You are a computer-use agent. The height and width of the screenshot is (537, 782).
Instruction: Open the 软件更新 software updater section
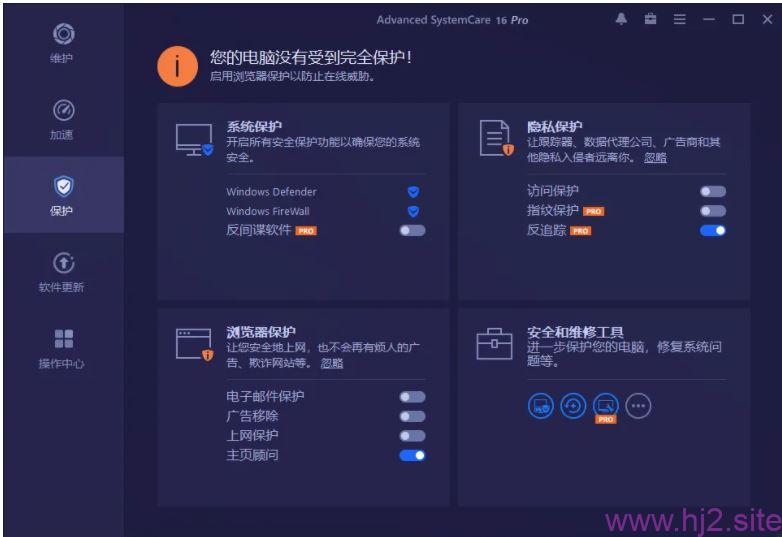pos(63,272)
